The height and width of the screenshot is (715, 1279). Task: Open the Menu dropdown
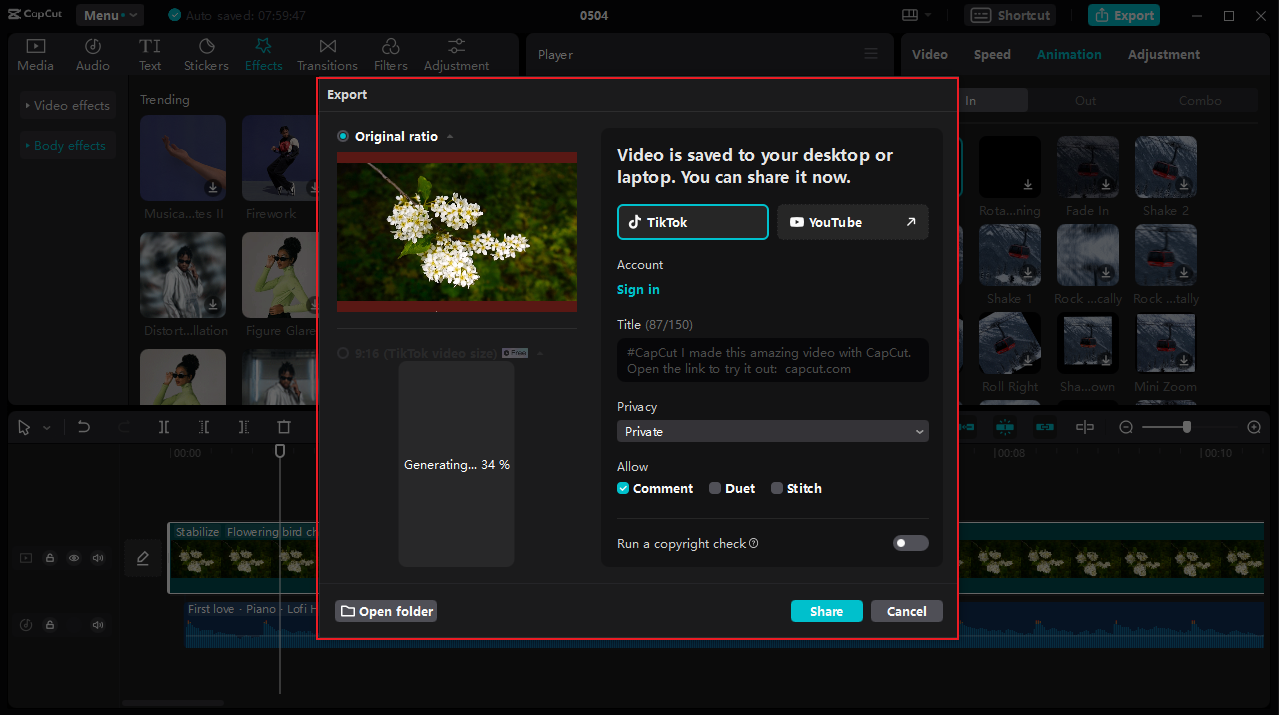point(110,15)
